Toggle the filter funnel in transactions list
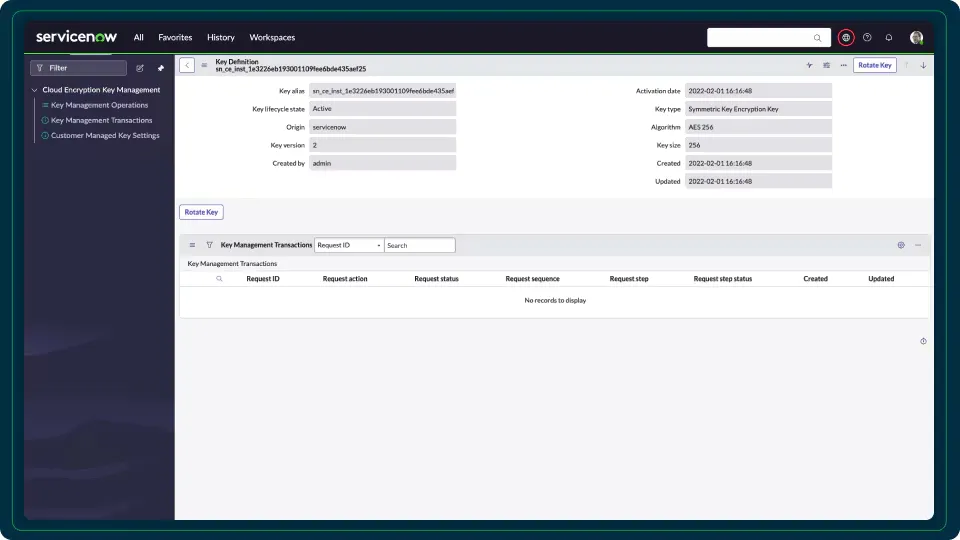Viewport: 960px width, 540px height. click(209, 245)
